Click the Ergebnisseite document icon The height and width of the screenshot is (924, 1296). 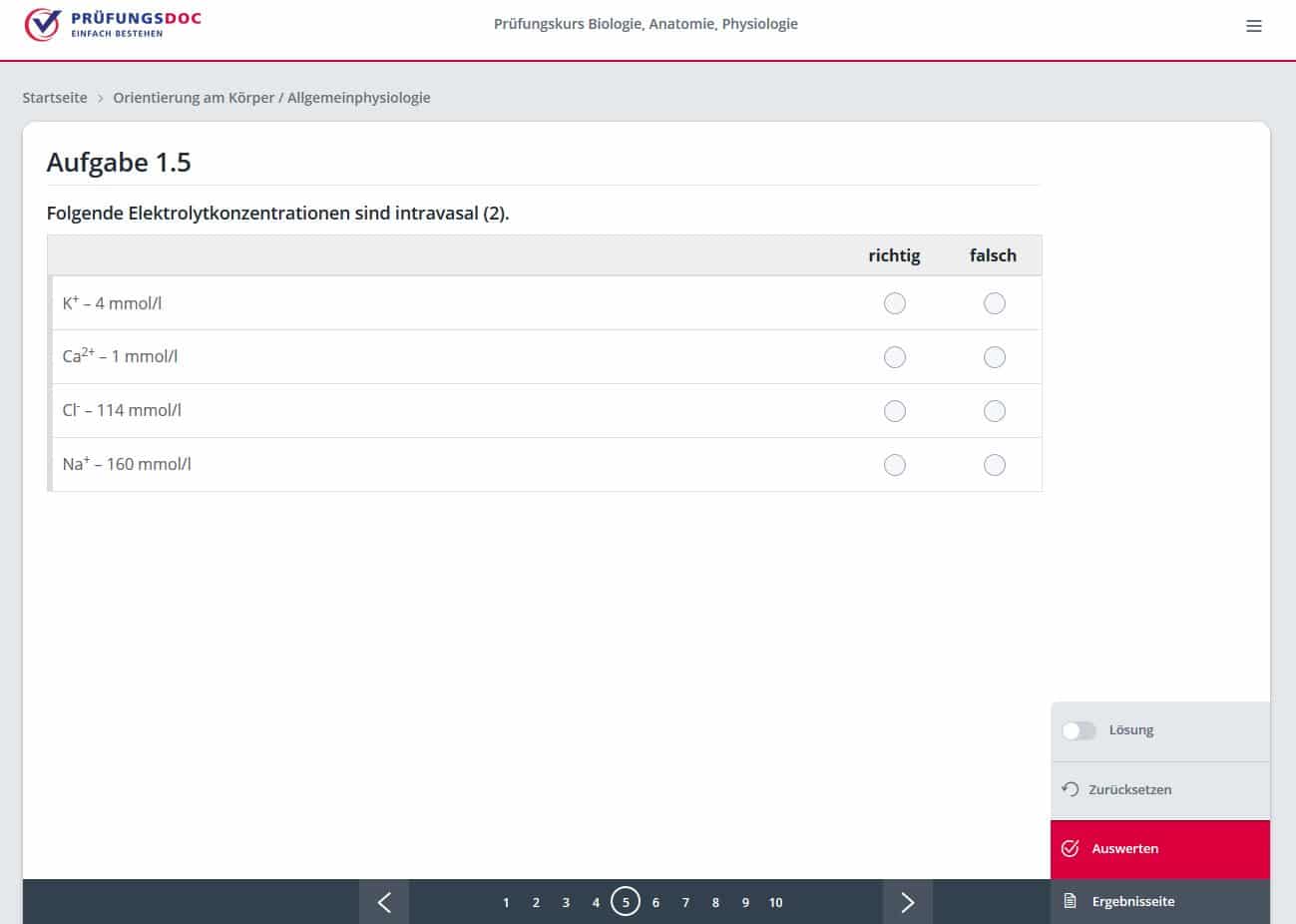1071,901
